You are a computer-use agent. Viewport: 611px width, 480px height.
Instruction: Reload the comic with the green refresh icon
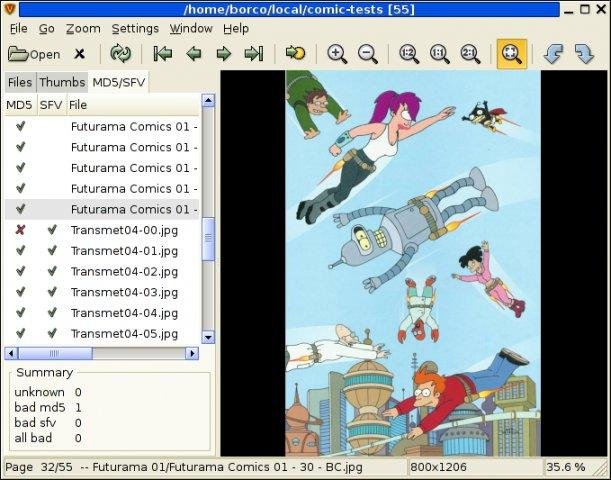pyautogui.click(x=120, y=53)
